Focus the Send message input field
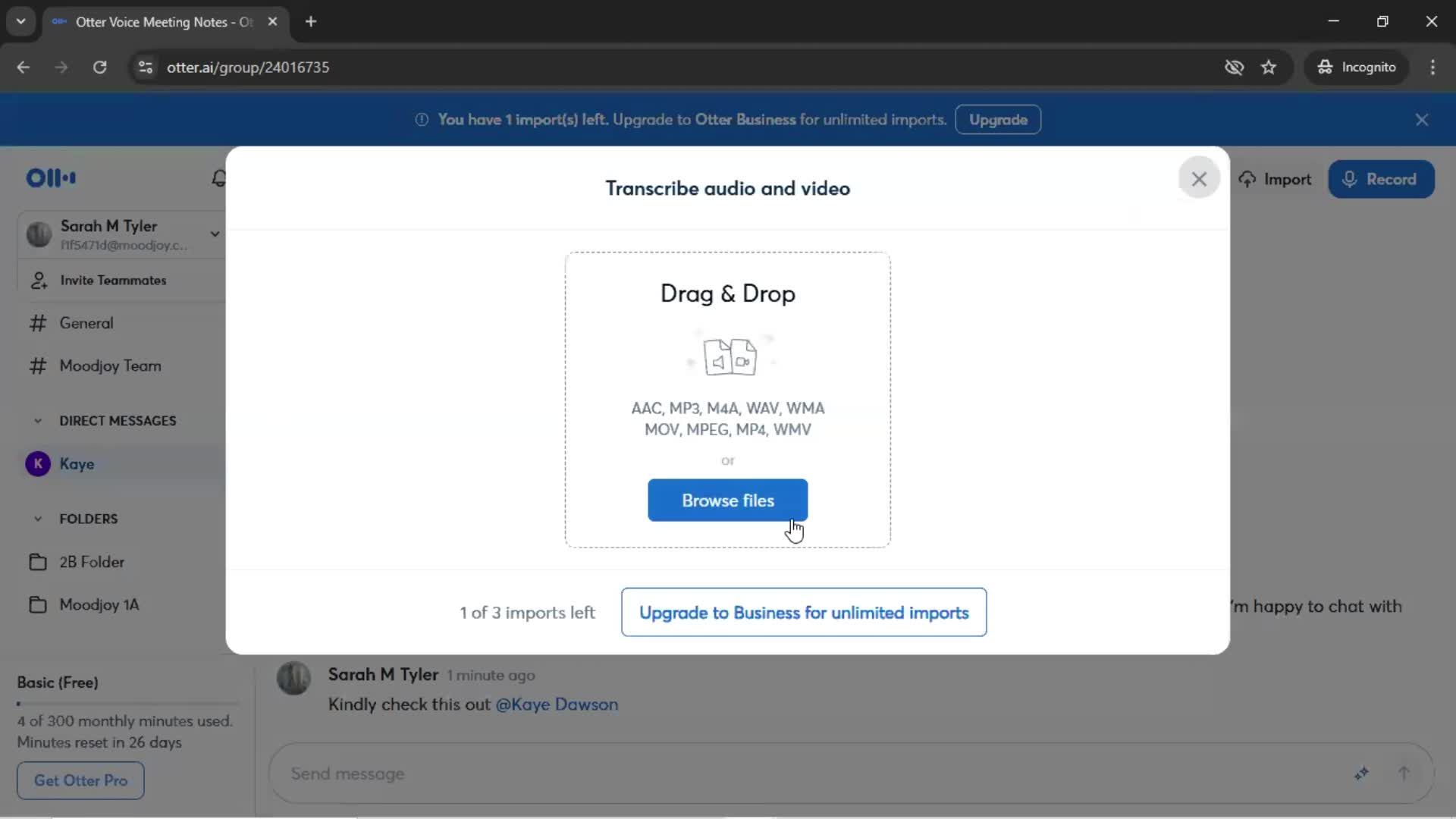Image resolution: width=1456 pixels, height=819 pixels. pos(811,773)
